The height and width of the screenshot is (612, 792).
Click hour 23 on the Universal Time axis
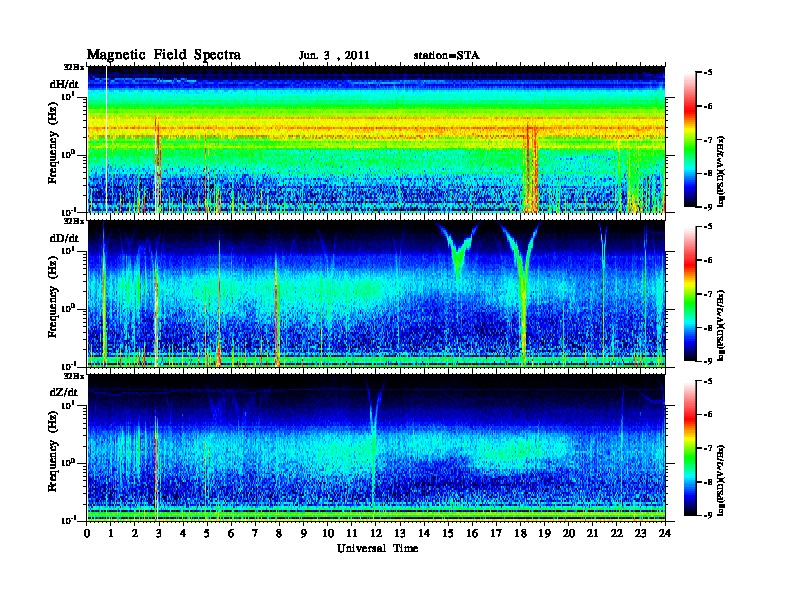pos(641,533)
